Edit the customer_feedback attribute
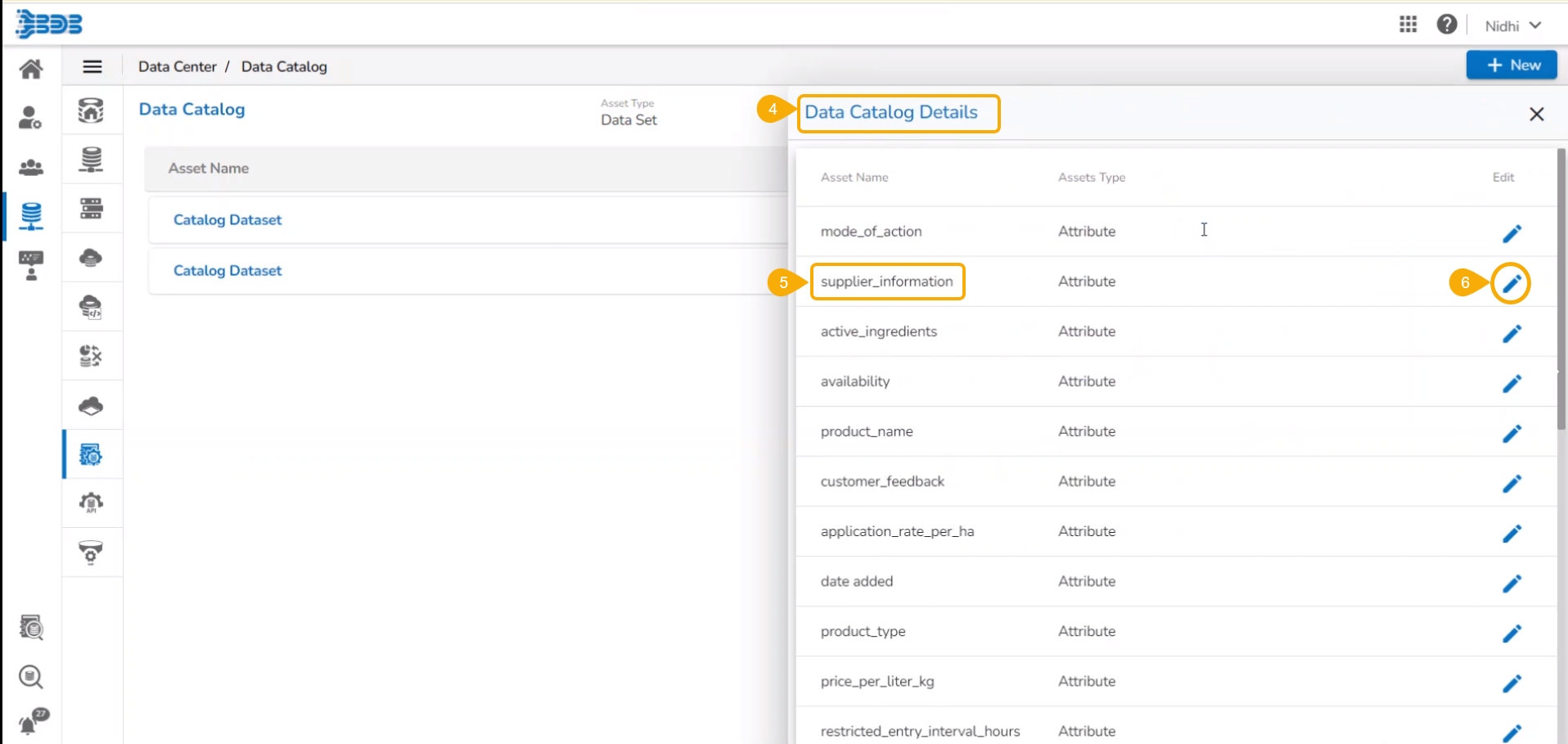Image resolution: width=1568 pixels, height=744 pixels. [1511, 483]
